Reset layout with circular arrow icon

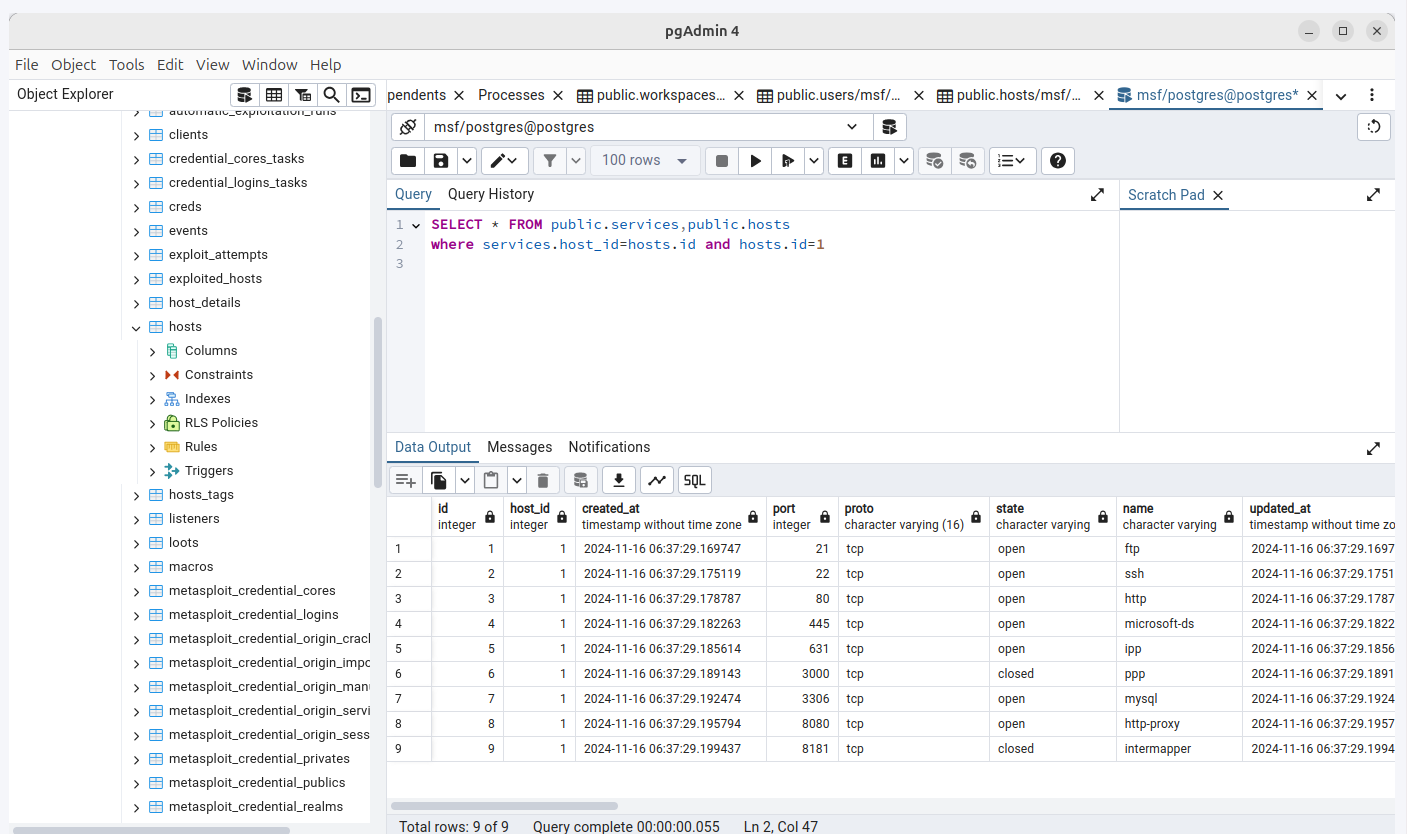pos(1374,126)
